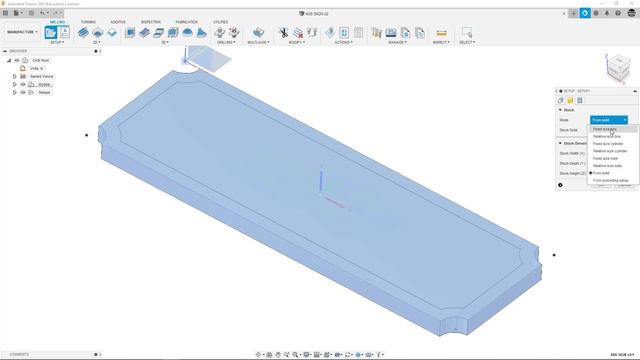Select the fourth 3D toolpath icon
Image resolution: width=640 pixels, height=360 pixels.
pos(173,32)
